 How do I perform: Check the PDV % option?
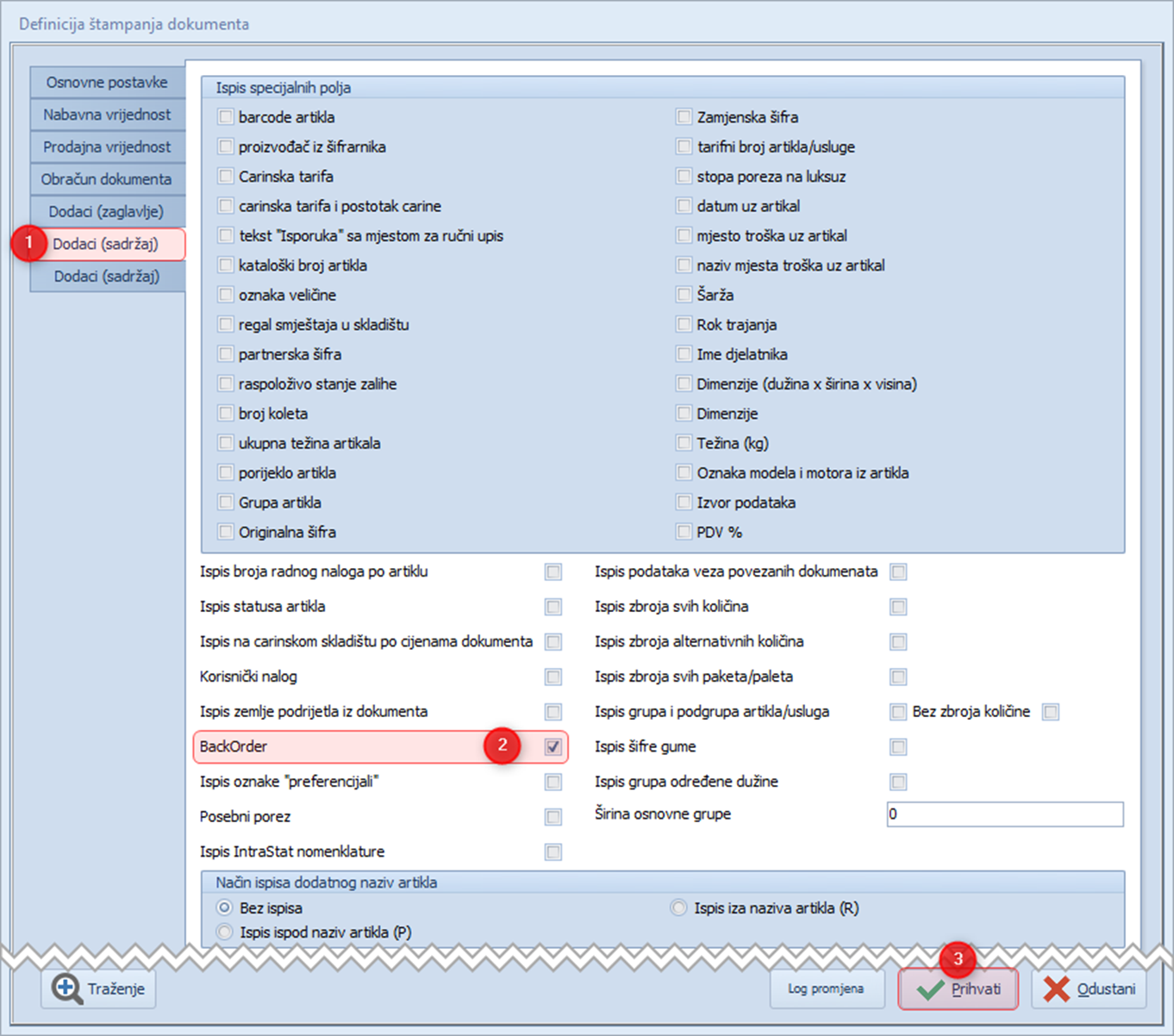(684, 533)
